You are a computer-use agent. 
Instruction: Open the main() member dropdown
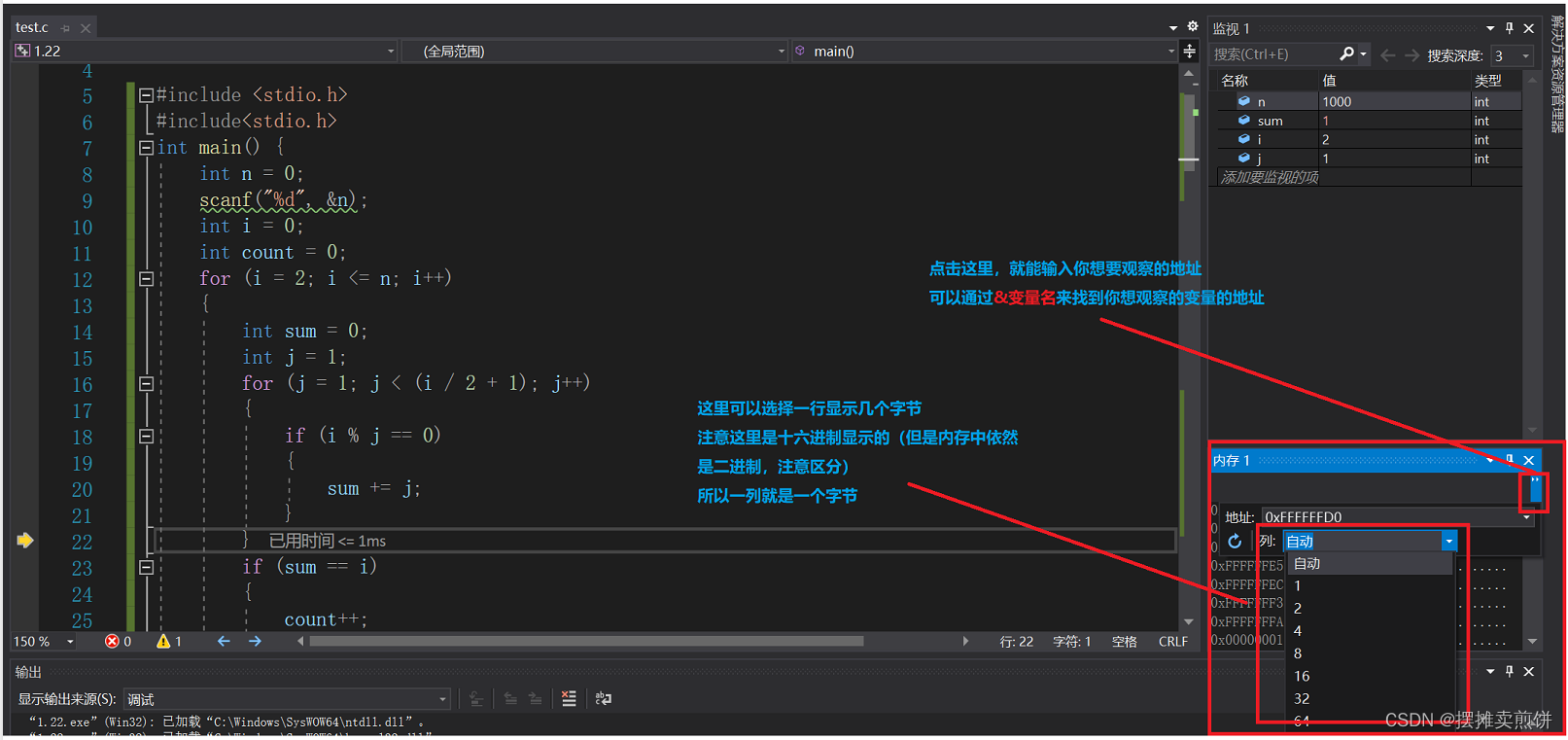984,51
